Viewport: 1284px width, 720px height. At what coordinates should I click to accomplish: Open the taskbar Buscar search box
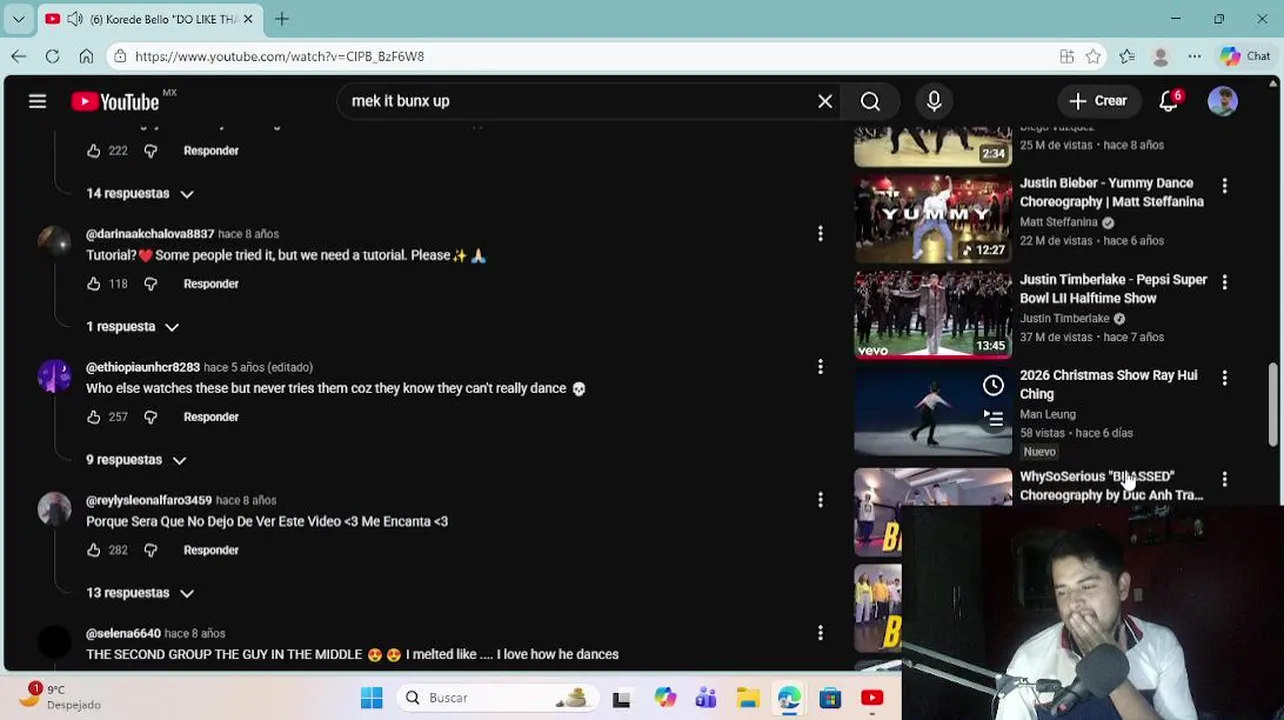498,698
